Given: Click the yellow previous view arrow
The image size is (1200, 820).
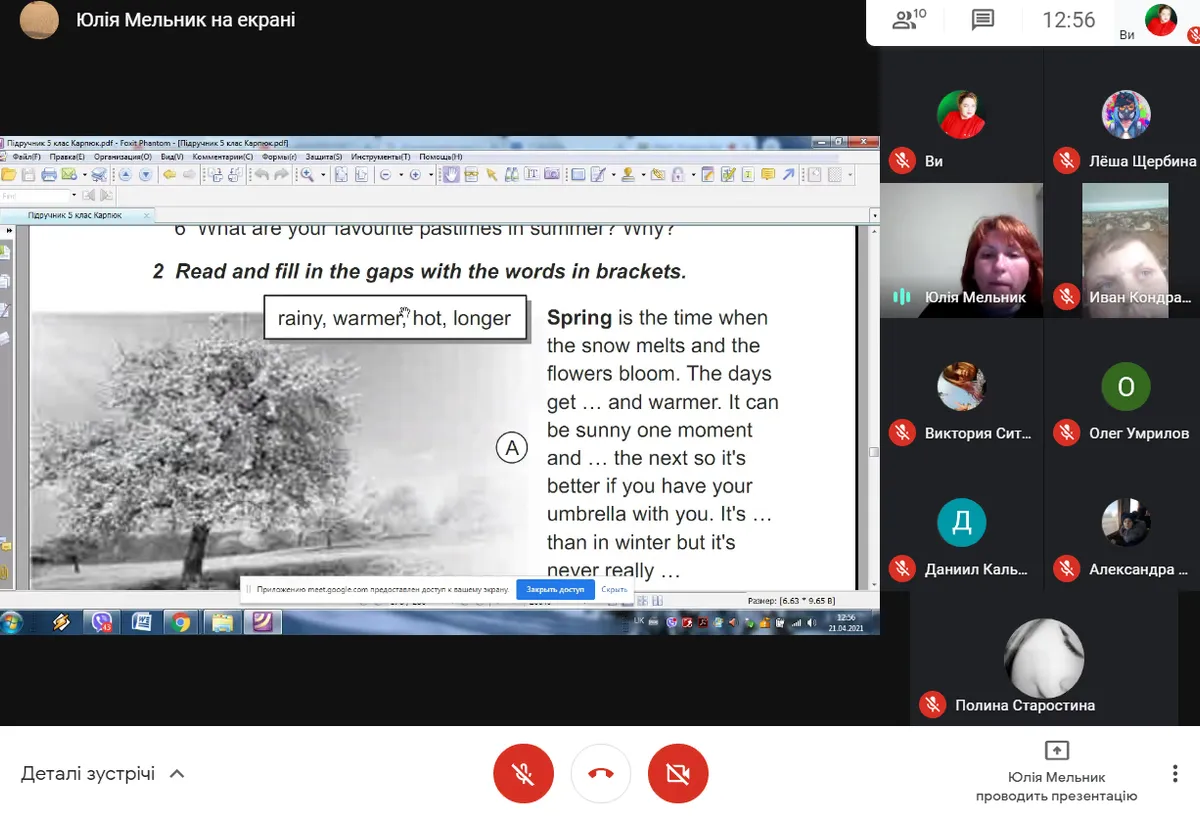Looking at the screenshot, I should [x=169, y=175].
